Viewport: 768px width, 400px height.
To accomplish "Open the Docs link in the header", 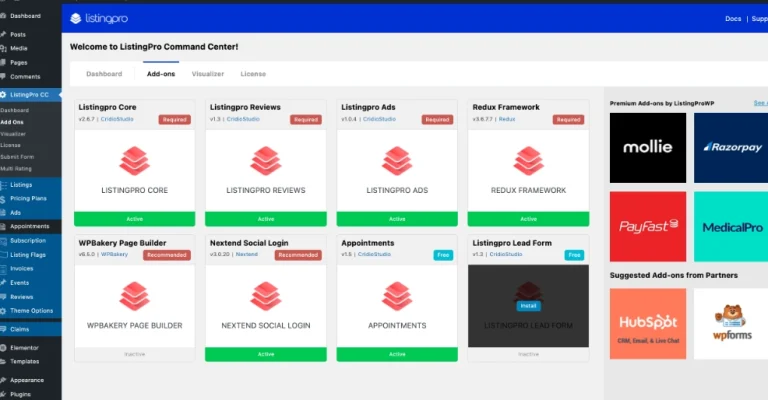I will 733,19.
